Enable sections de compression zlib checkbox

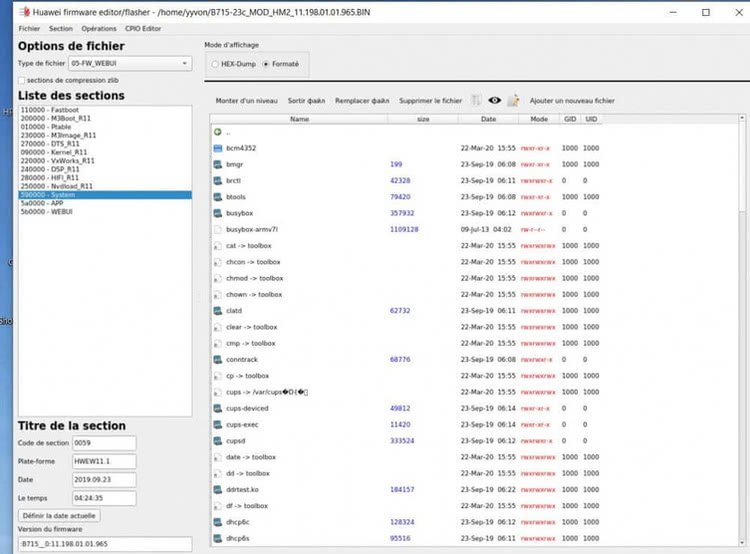[22, 79]
